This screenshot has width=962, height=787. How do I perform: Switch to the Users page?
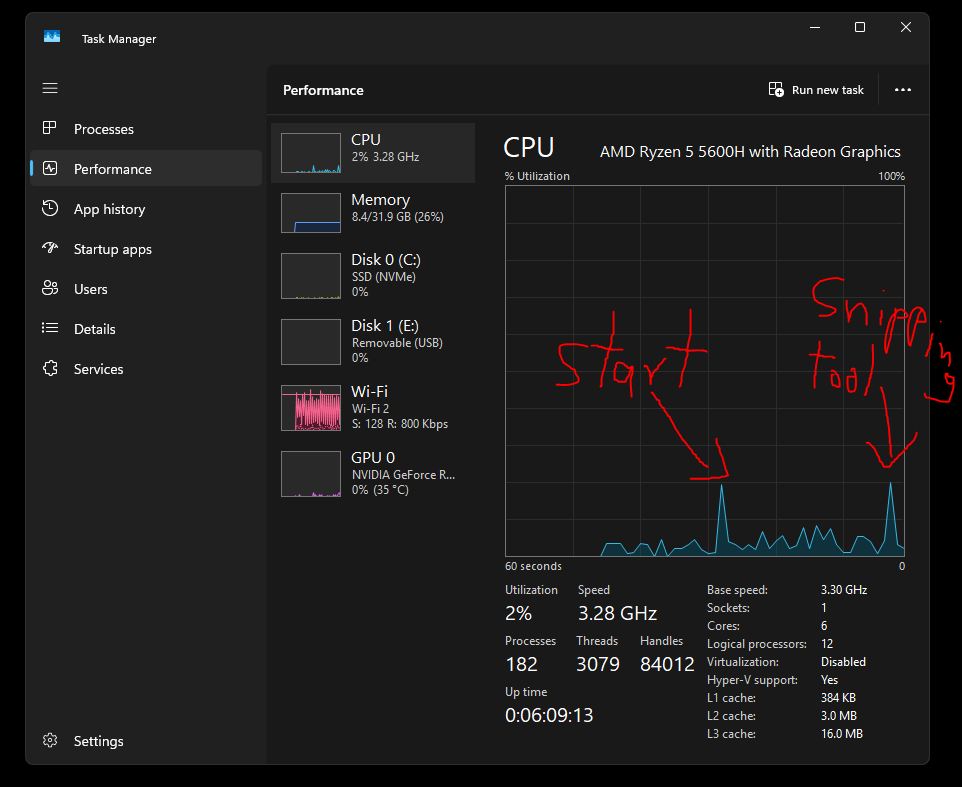pyautogui.click(x=91, y=289)
